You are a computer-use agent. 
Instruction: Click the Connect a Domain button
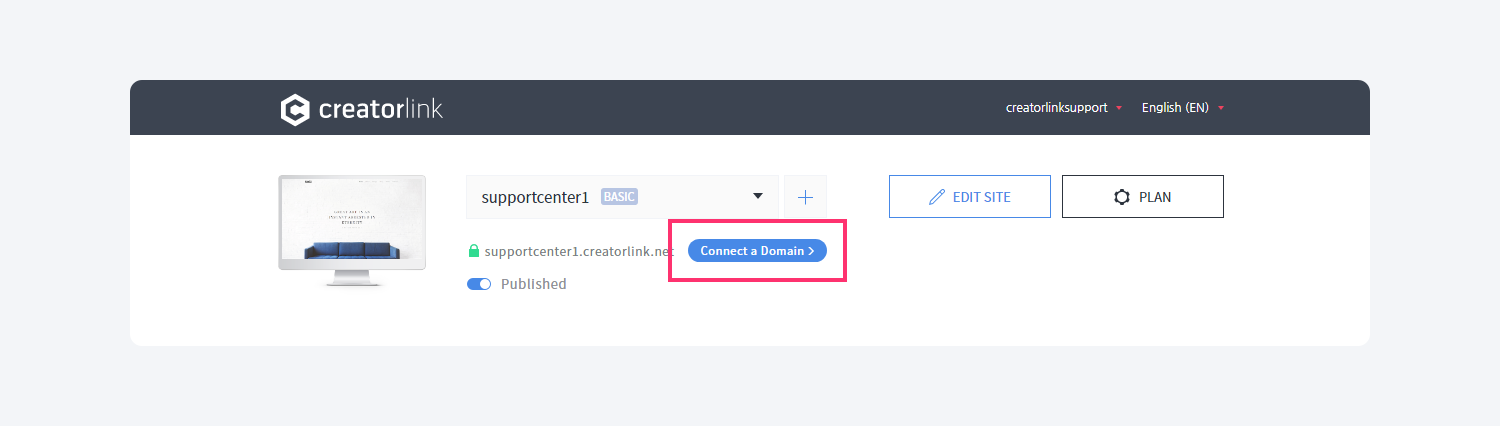click(757, 251)
